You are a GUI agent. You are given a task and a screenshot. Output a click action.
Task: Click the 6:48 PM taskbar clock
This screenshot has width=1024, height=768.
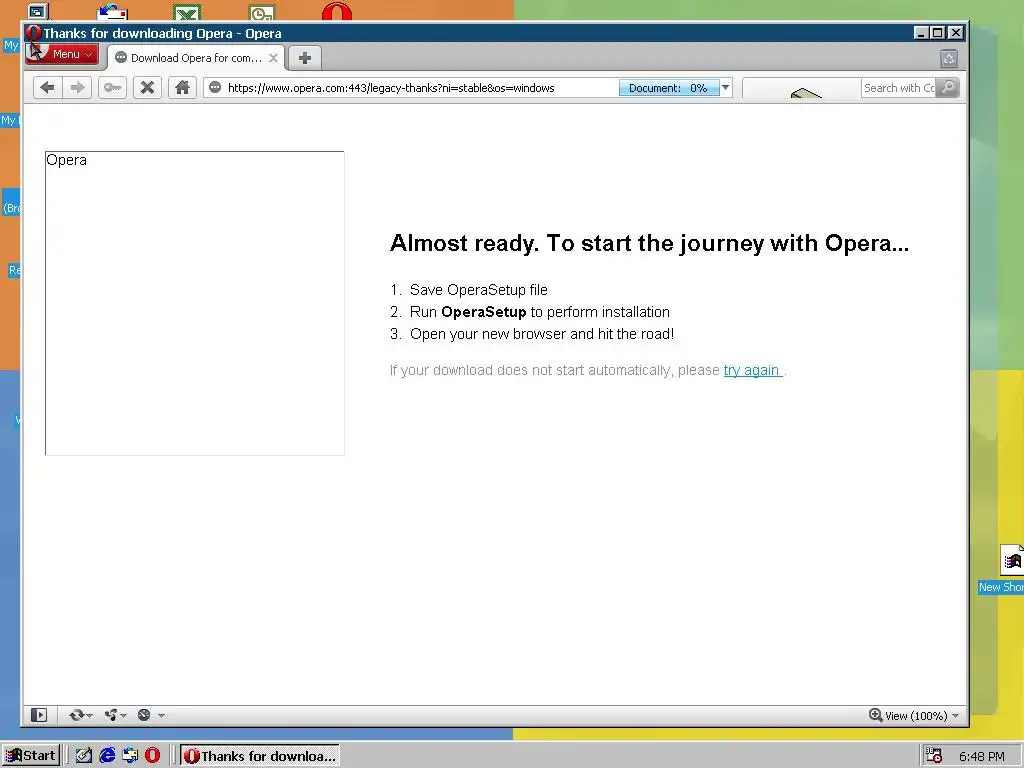point(982,756)
